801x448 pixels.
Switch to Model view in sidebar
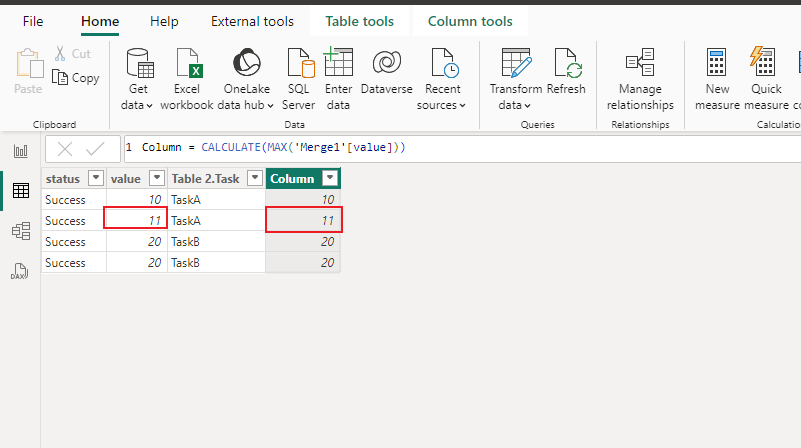(21, 231)
